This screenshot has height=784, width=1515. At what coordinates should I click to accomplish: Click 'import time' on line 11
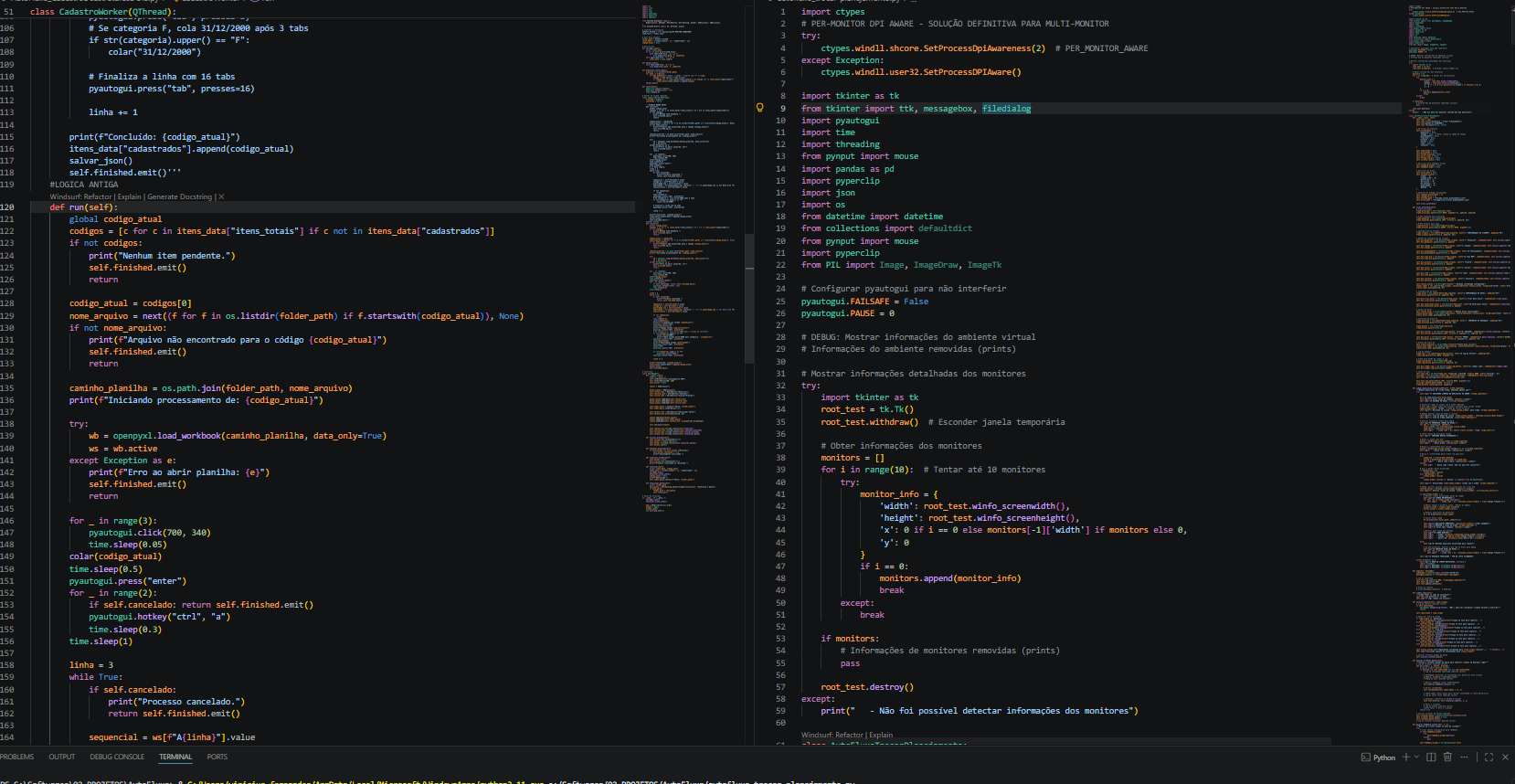click(828, 132)
